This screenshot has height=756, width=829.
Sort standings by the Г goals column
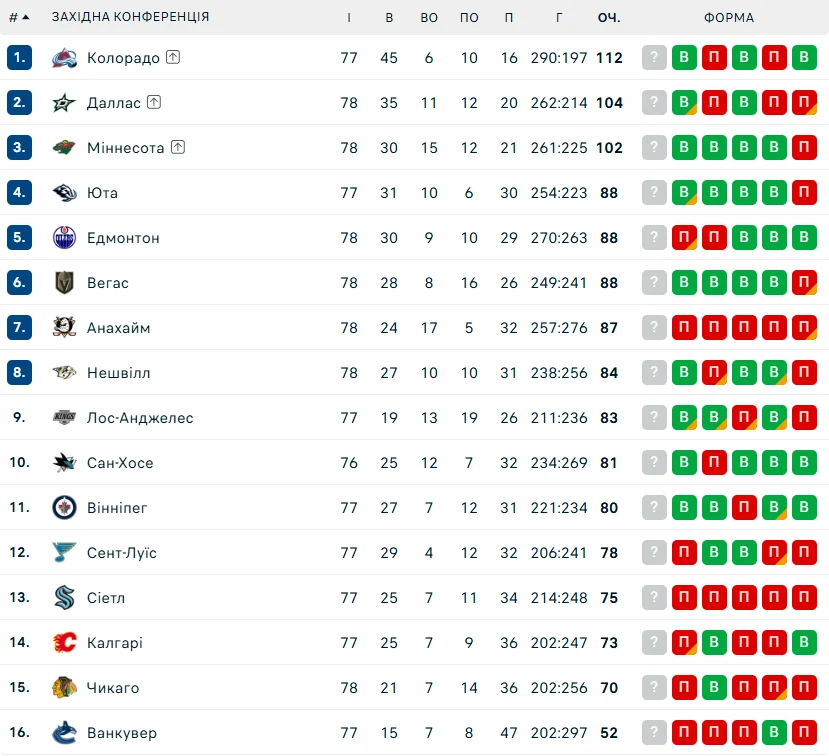coord(559,17)
